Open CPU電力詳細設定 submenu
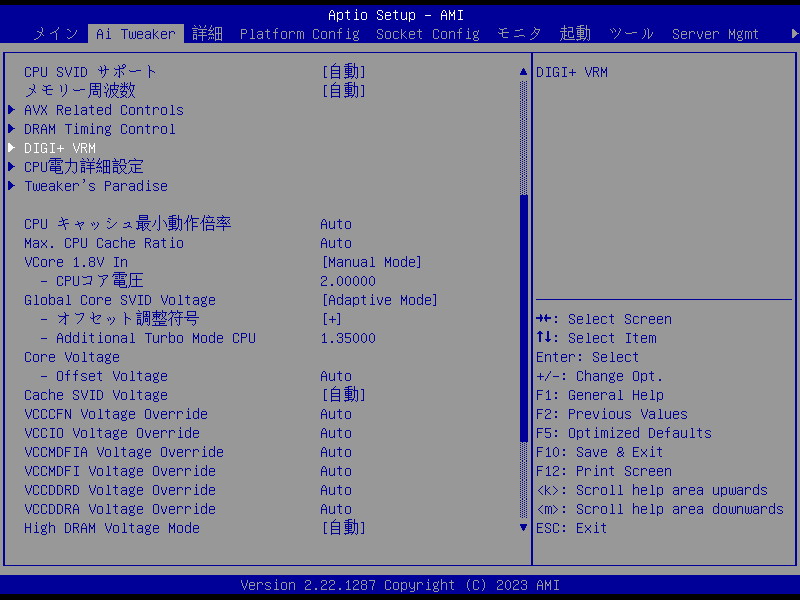 [x=84, y=167]
